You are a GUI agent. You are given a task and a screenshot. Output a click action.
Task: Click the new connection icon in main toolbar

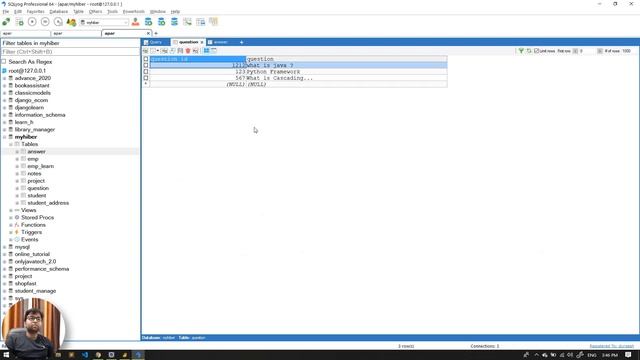click(6, 22)
